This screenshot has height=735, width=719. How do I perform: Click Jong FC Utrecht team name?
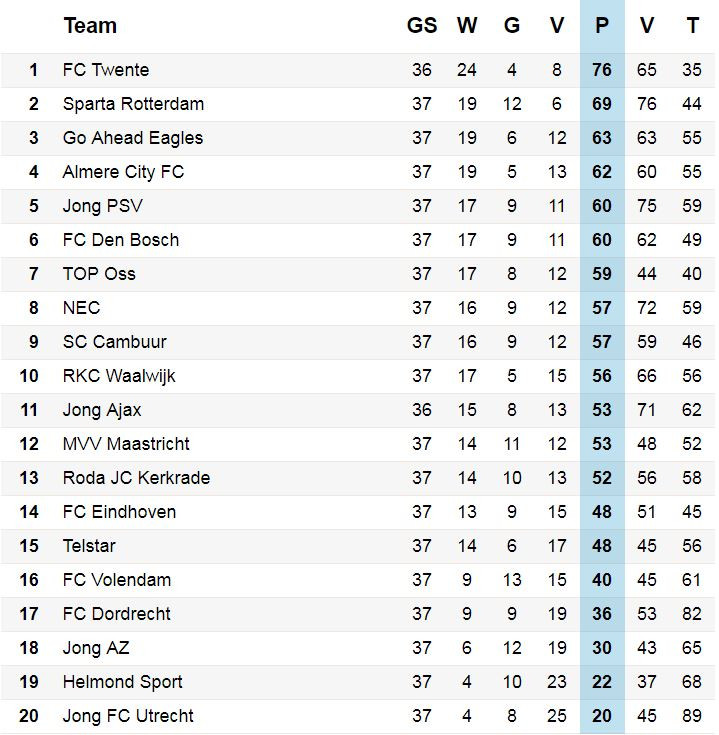[128, 716]
